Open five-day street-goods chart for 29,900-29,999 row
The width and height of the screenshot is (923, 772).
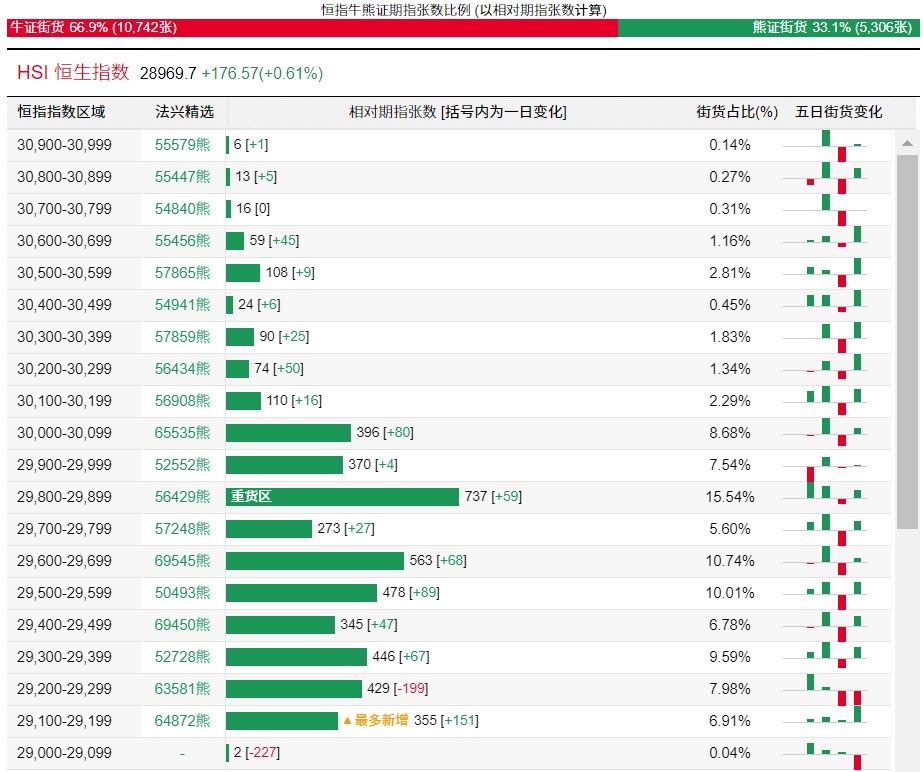pos(836,465)
